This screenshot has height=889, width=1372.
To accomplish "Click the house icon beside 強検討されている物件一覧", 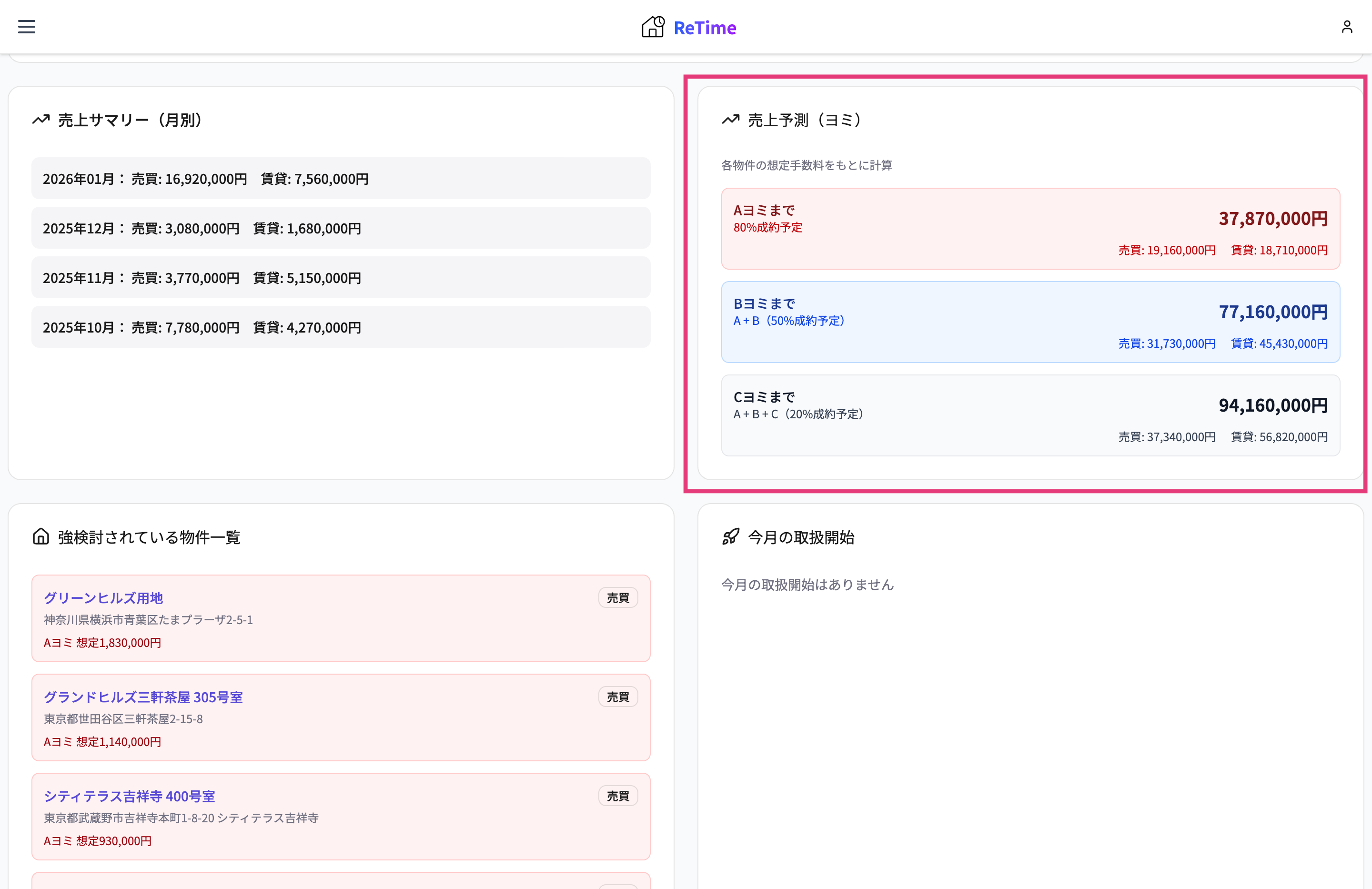I will 41,537.
